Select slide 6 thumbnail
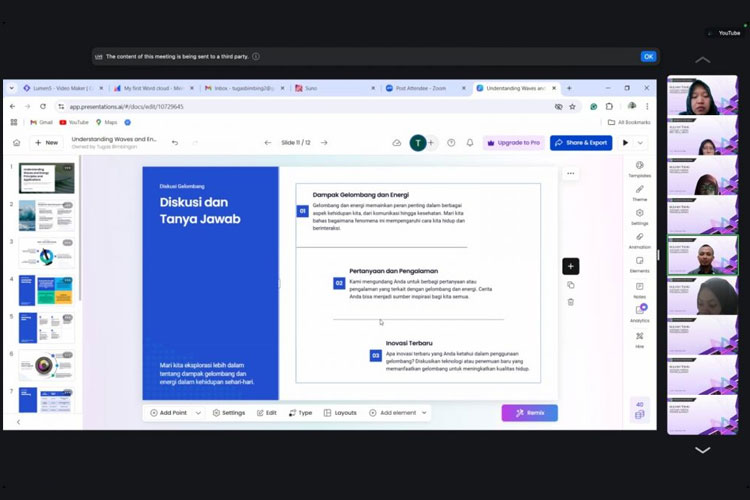 (46, 365)
